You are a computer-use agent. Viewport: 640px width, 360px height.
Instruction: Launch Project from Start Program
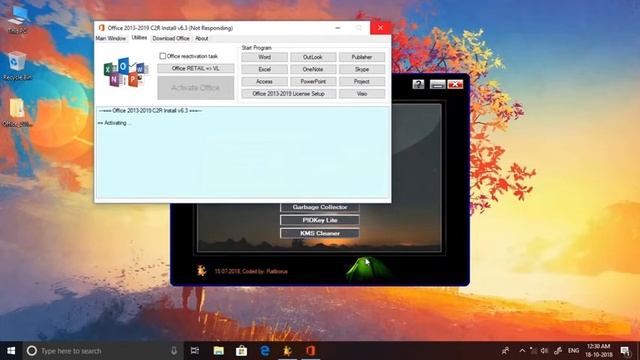[362, 82]
